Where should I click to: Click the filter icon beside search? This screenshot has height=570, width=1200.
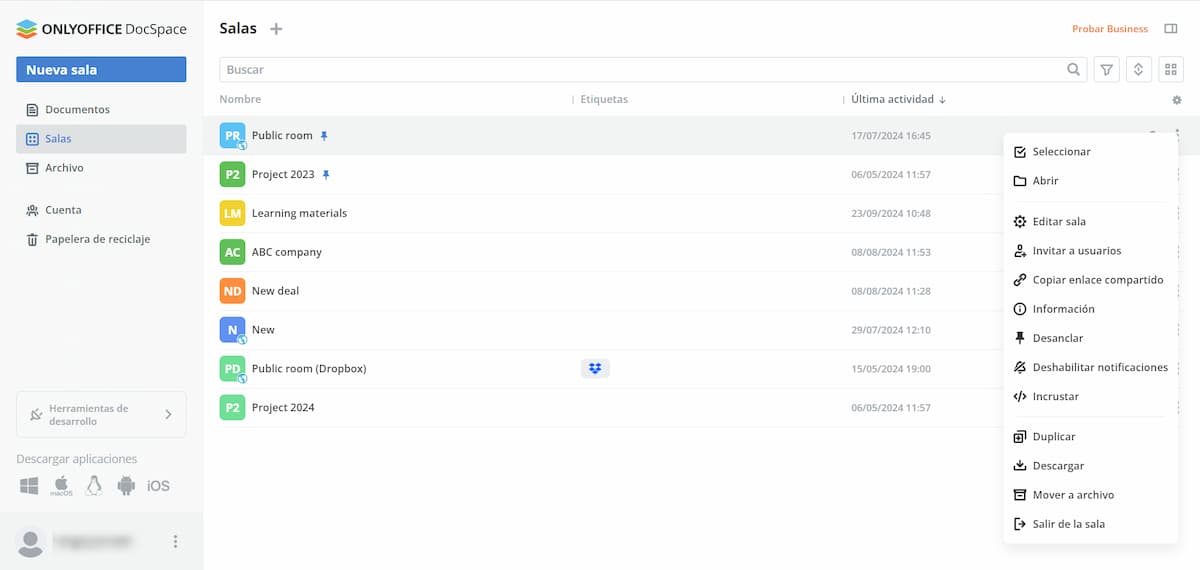pyautogui.click(x=1106, y=70)
